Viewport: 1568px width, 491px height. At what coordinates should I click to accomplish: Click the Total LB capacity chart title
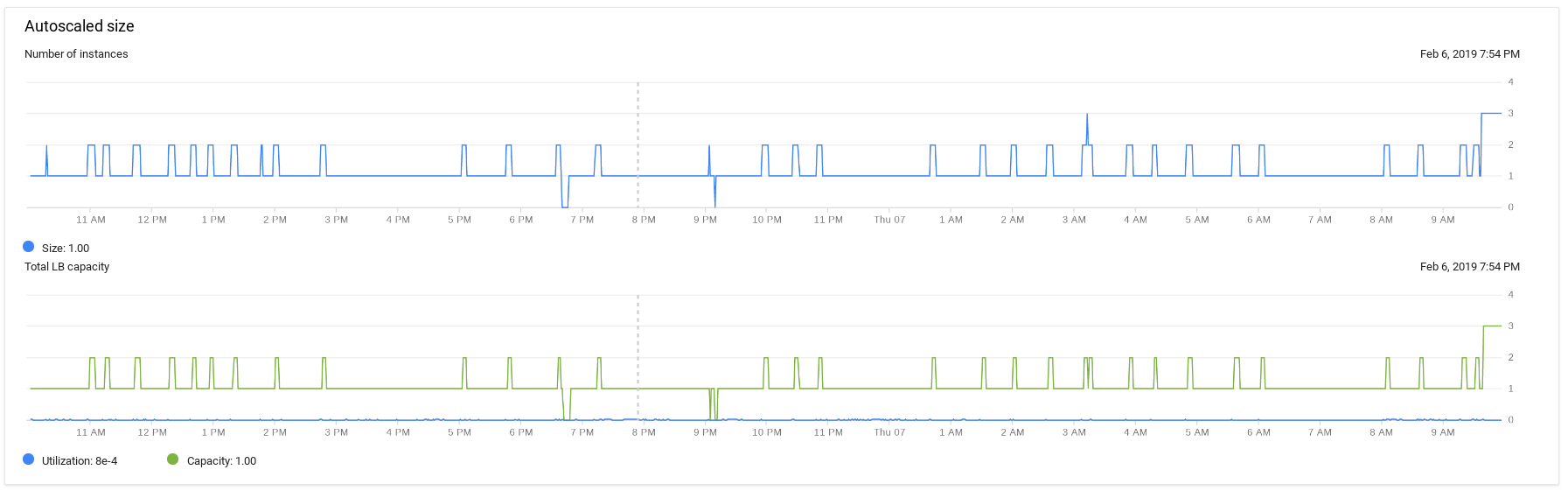click(66, 267)
